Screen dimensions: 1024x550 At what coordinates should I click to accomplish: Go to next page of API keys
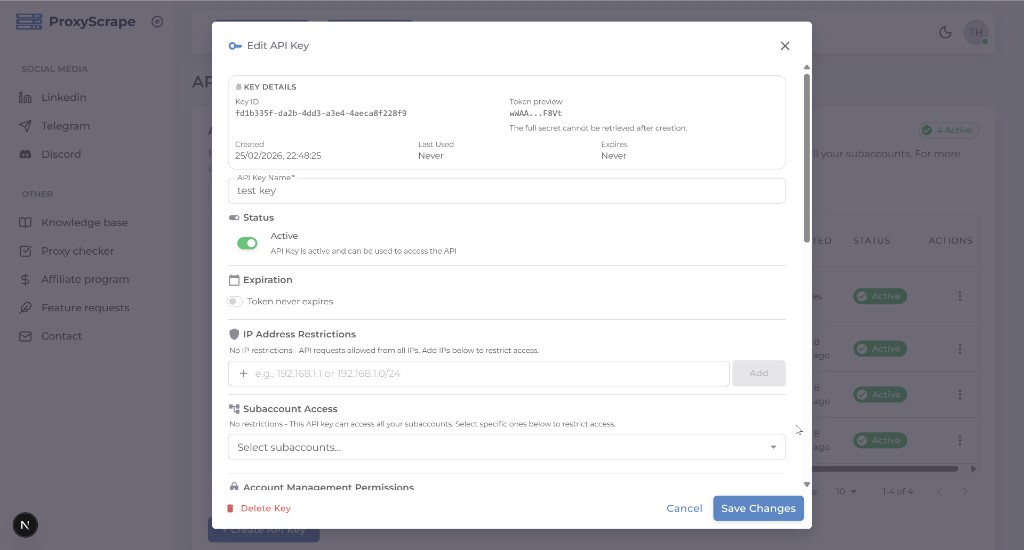965,491
